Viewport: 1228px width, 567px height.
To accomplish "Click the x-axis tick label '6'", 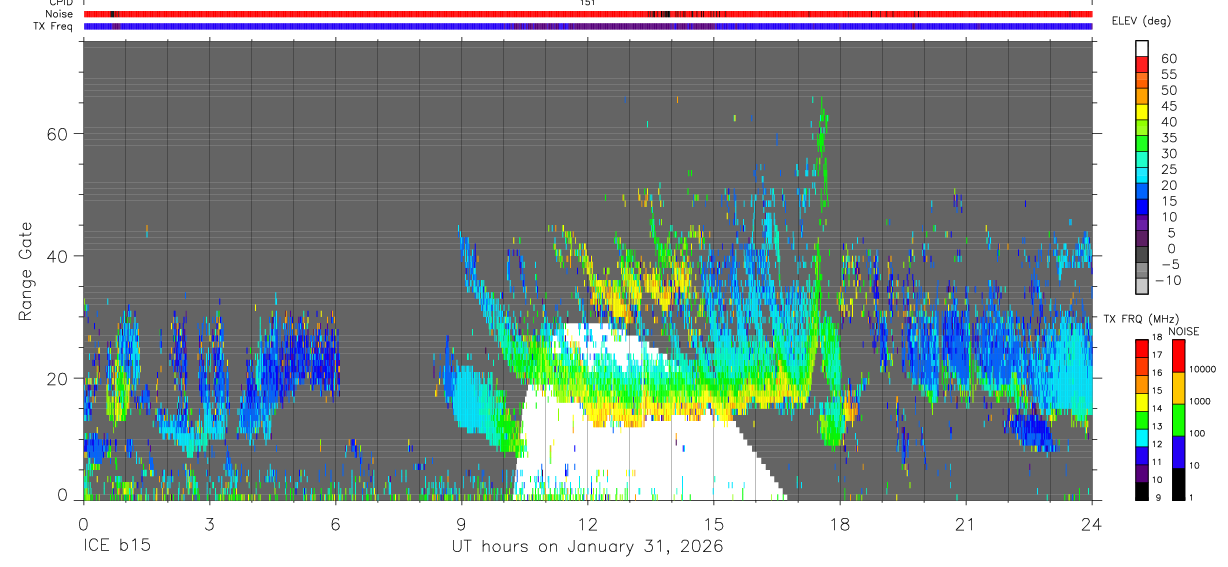I will tap(335, 523).
